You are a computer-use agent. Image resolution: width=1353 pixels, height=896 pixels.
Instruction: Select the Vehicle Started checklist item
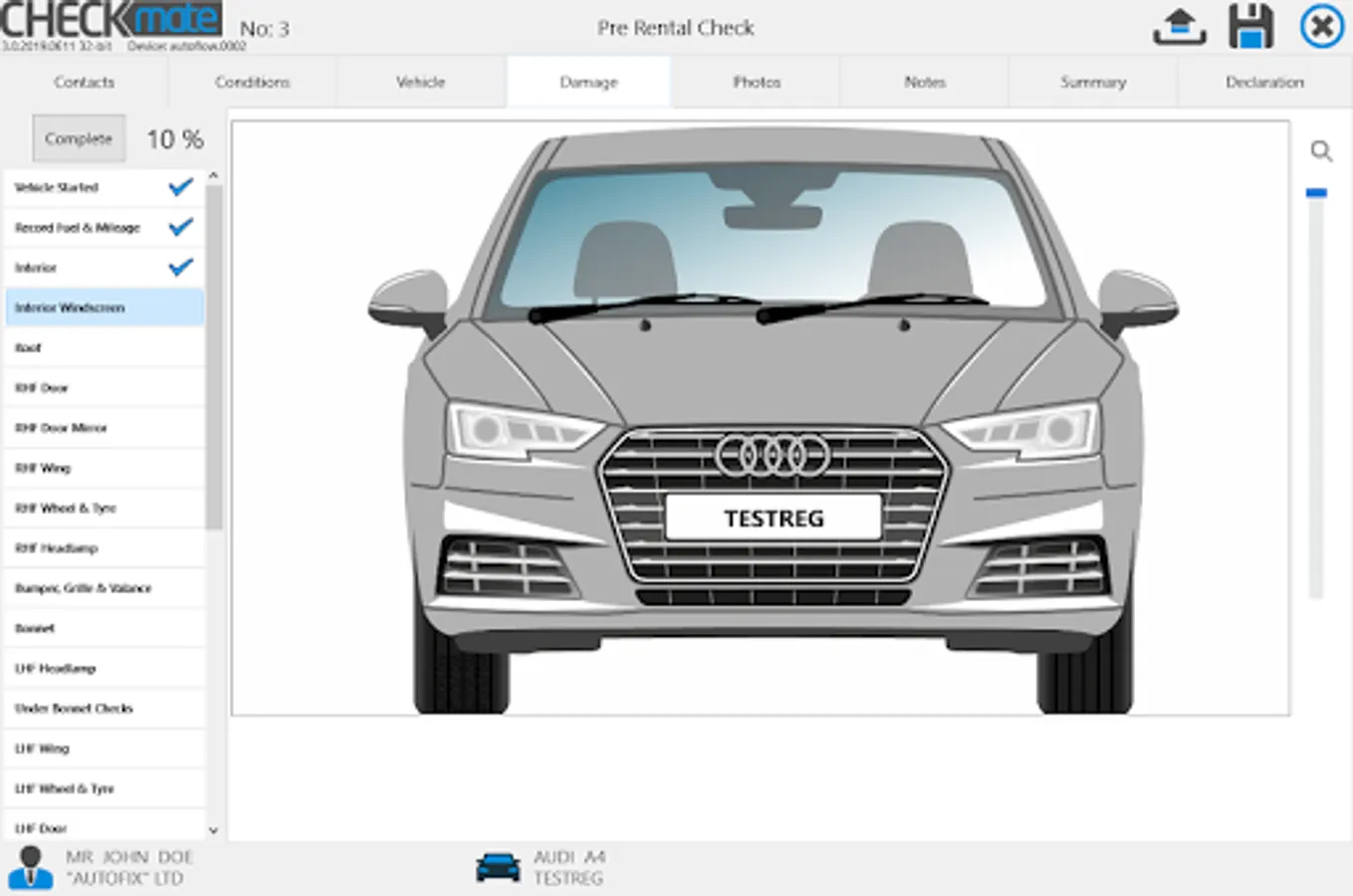(105, 187)
